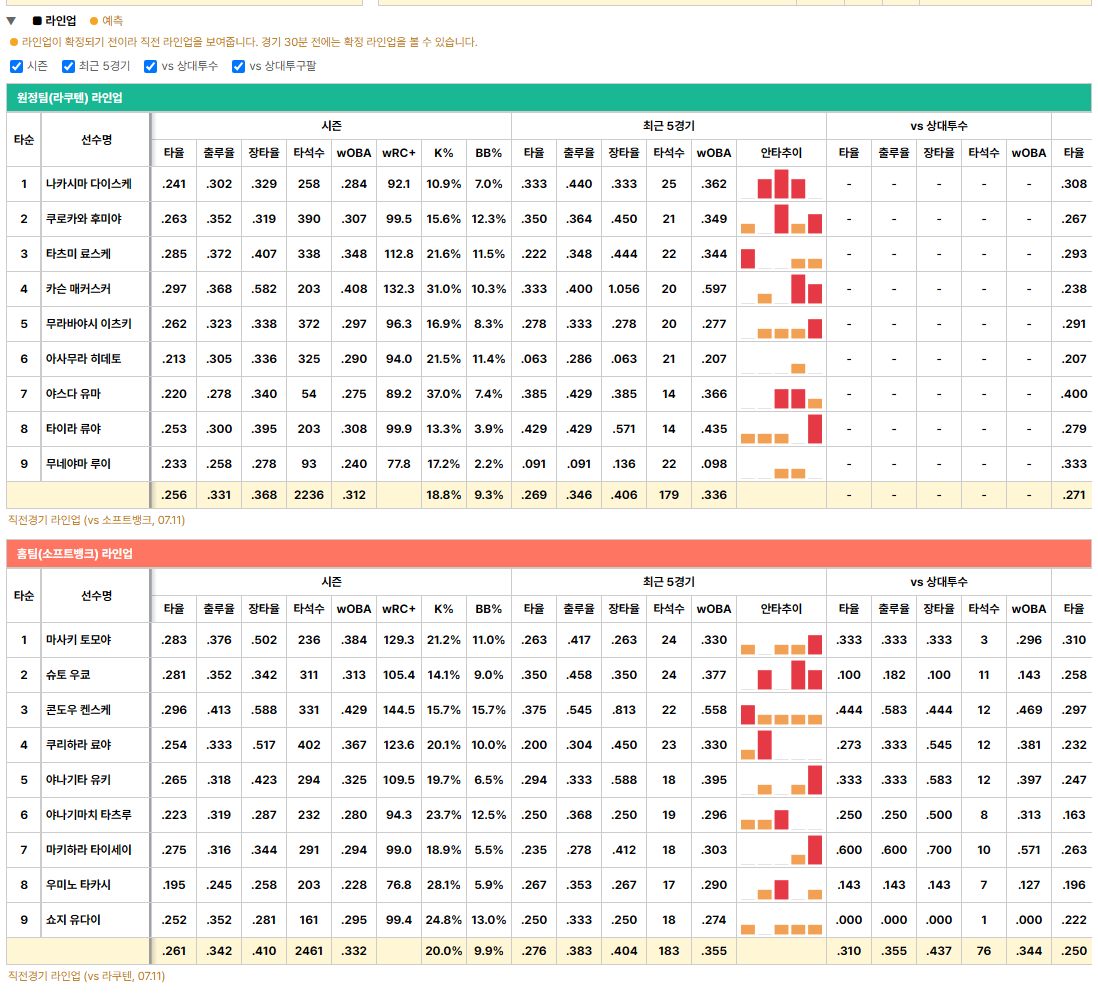Sort home table by K% column

coord(443,609)
